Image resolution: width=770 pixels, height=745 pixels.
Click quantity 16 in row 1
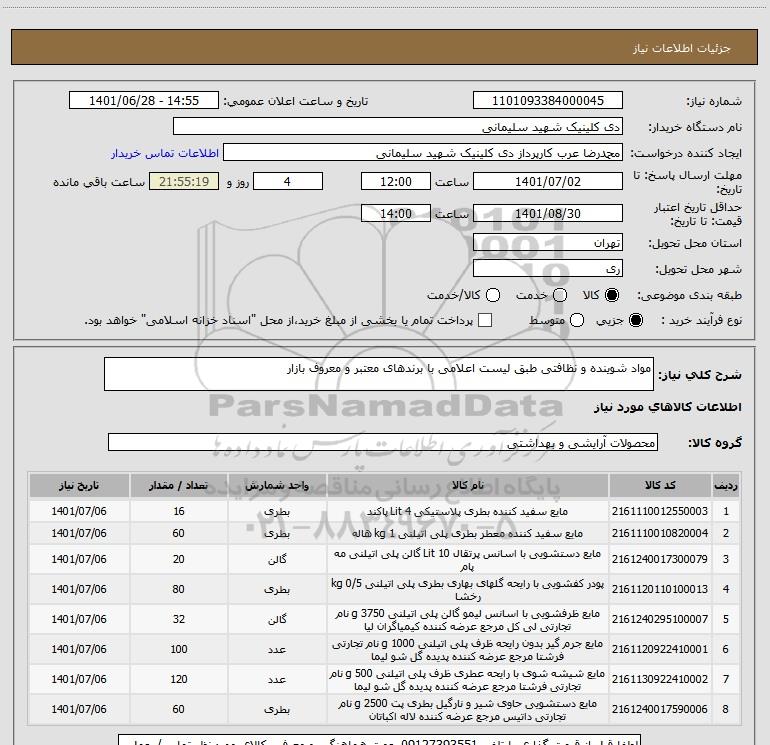click(179, 511)
